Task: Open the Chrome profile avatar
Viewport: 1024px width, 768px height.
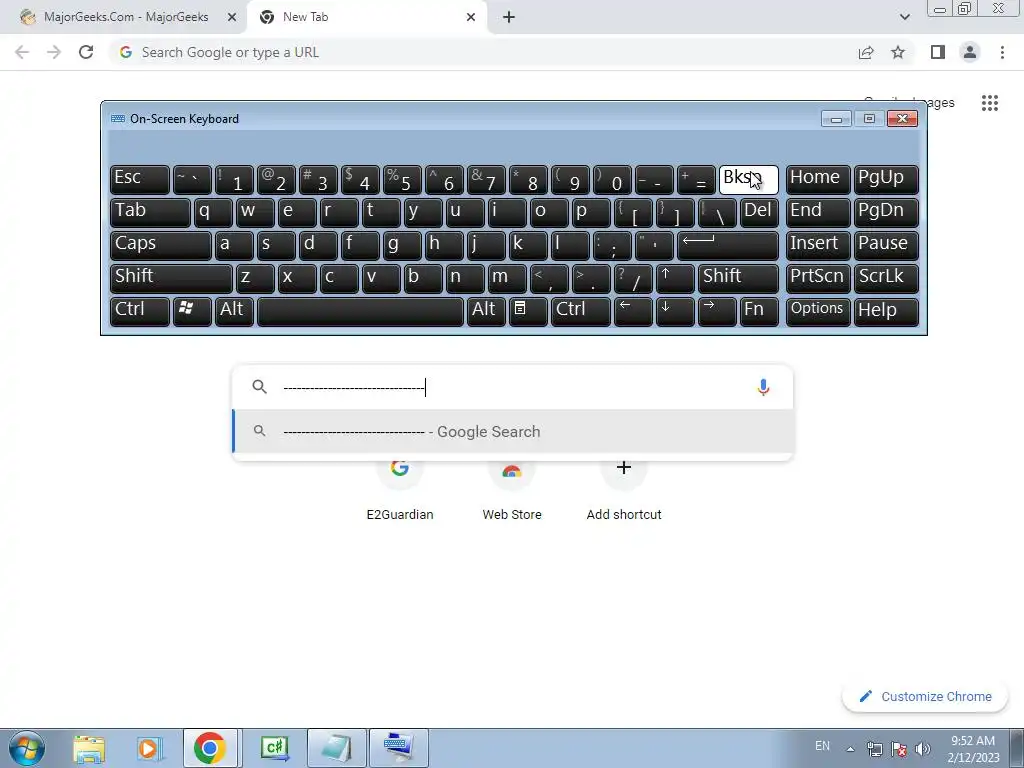Action: coord(970,52)
